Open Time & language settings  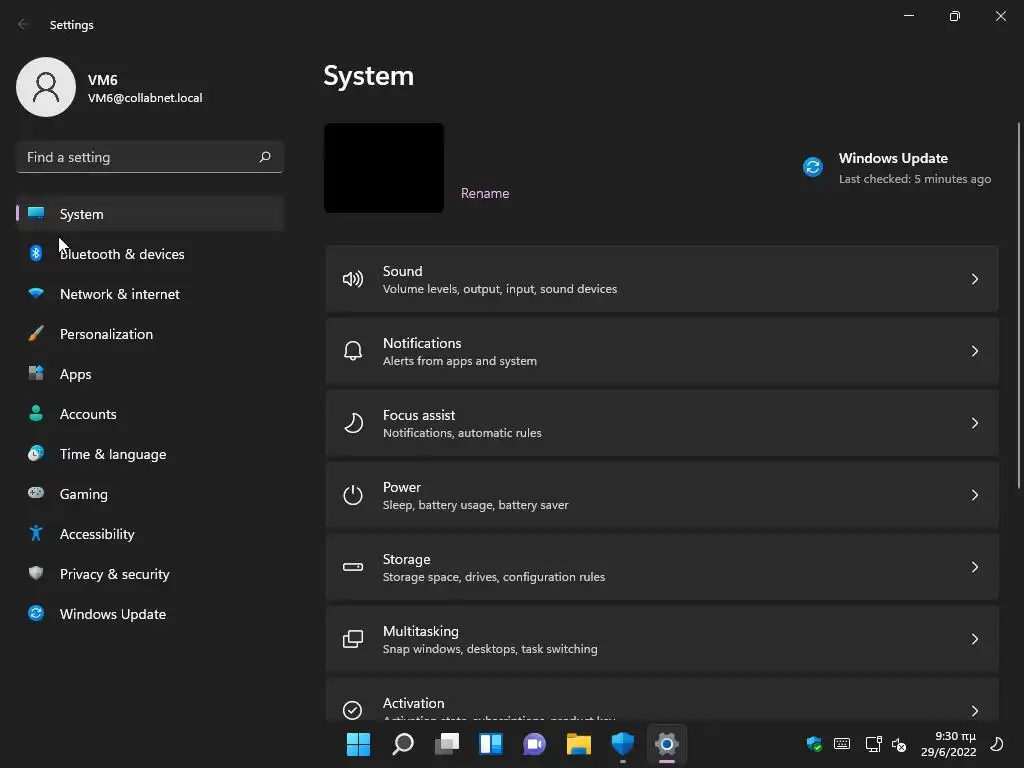tap(150, 454)
